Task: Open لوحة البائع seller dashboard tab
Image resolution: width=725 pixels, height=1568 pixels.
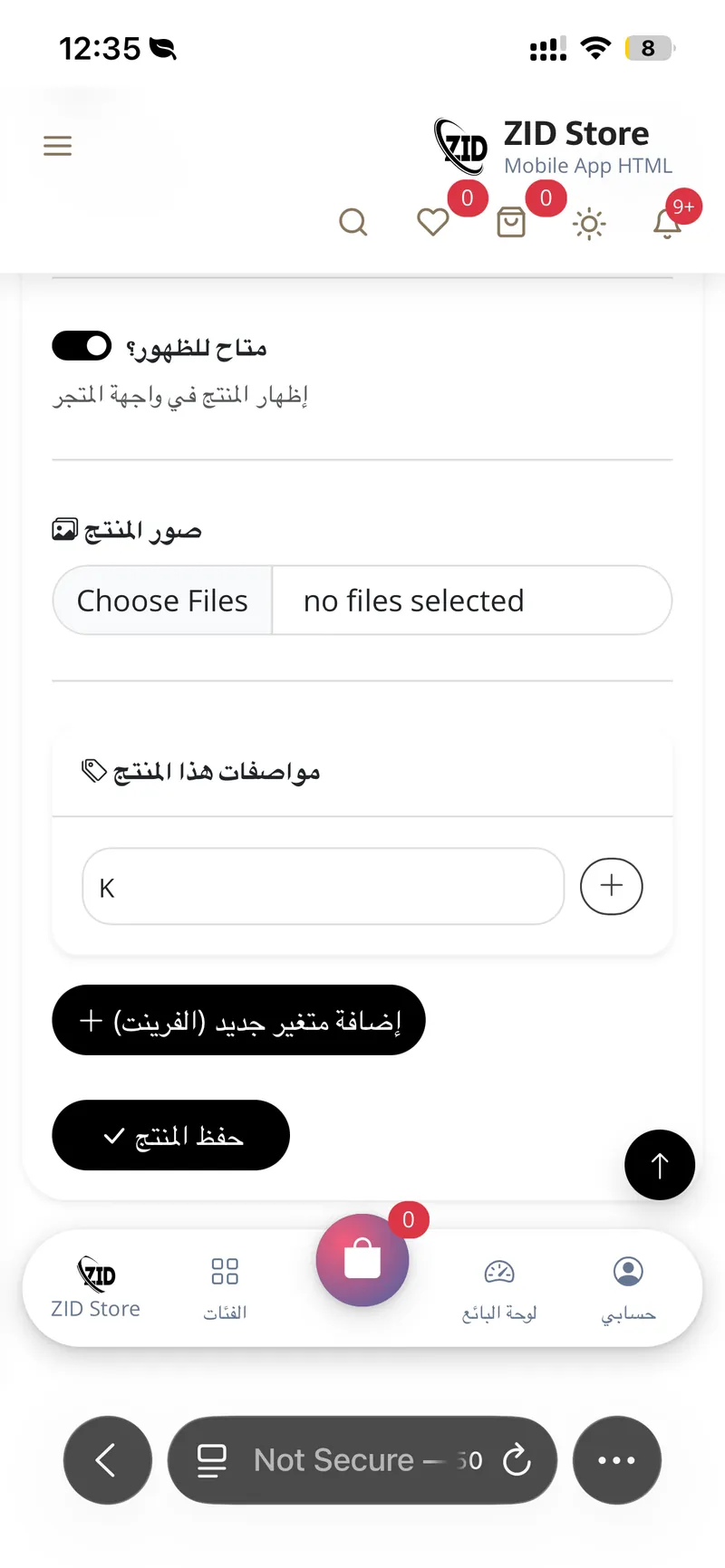Action: [x=499, y=1288]
